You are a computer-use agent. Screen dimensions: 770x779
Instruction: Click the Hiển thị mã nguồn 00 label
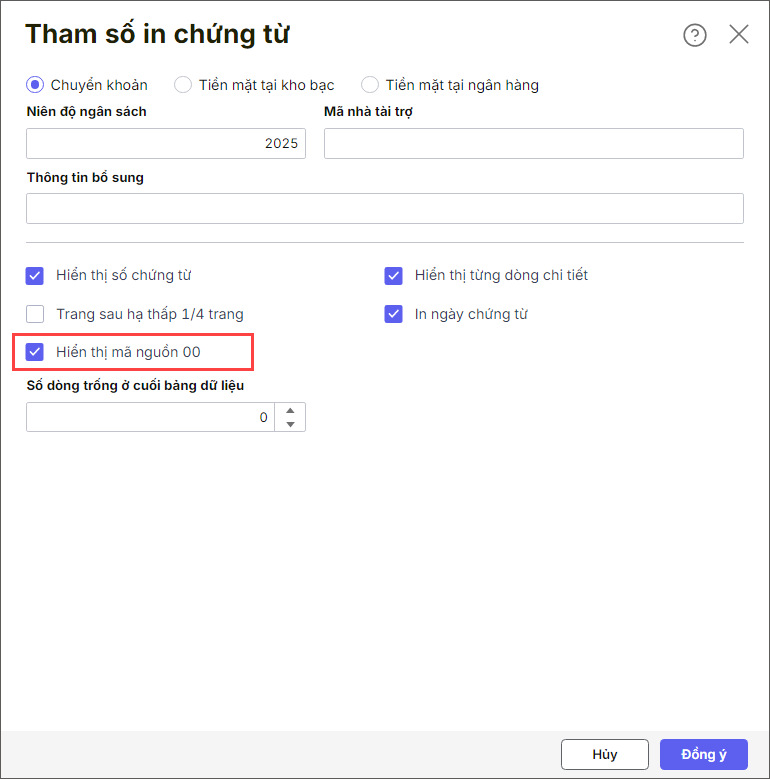[x=128, y=352]
